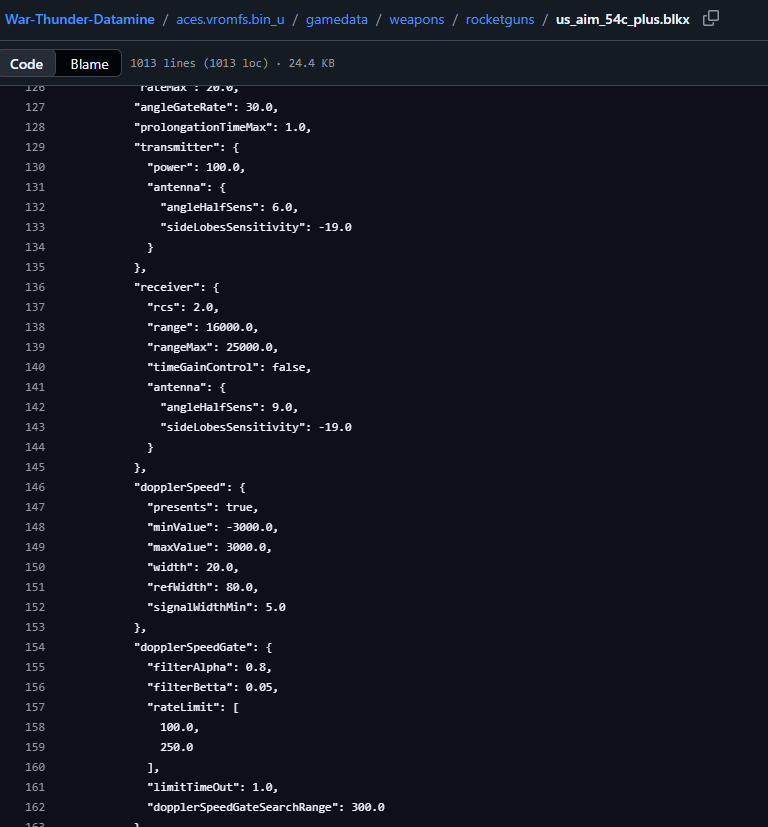Click line number 162

tap(35, 807)
